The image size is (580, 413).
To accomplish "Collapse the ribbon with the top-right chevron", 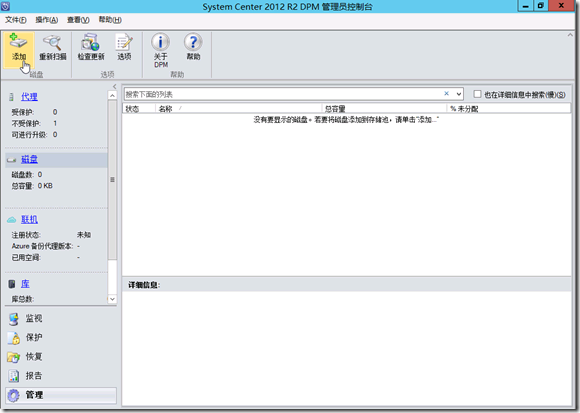I will (570, 35).
